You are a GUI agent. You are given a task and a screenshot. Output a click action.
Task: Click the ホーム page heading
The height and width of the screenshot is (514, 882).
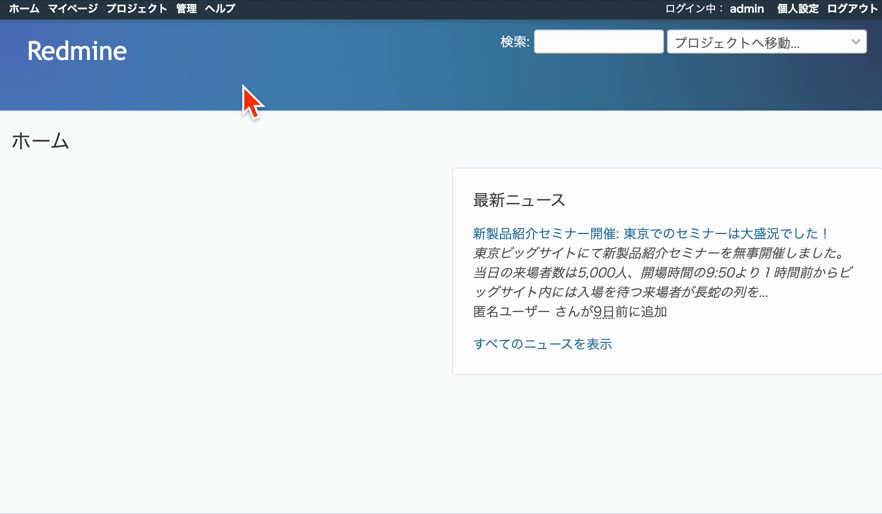pyautogui.click(x=40, y=141)
